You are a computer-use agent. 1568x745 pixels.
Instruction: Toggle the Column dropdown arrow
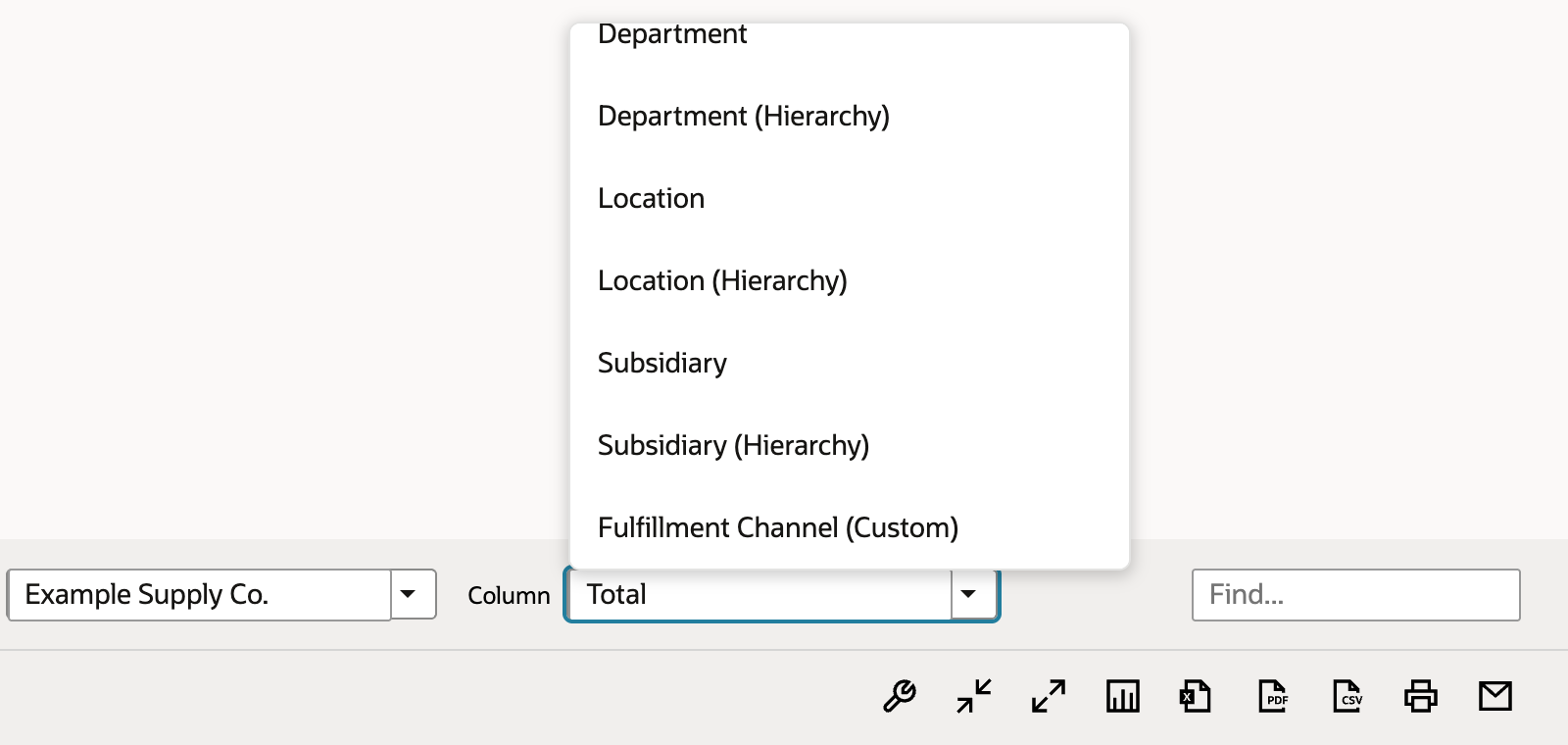(973, 594)
